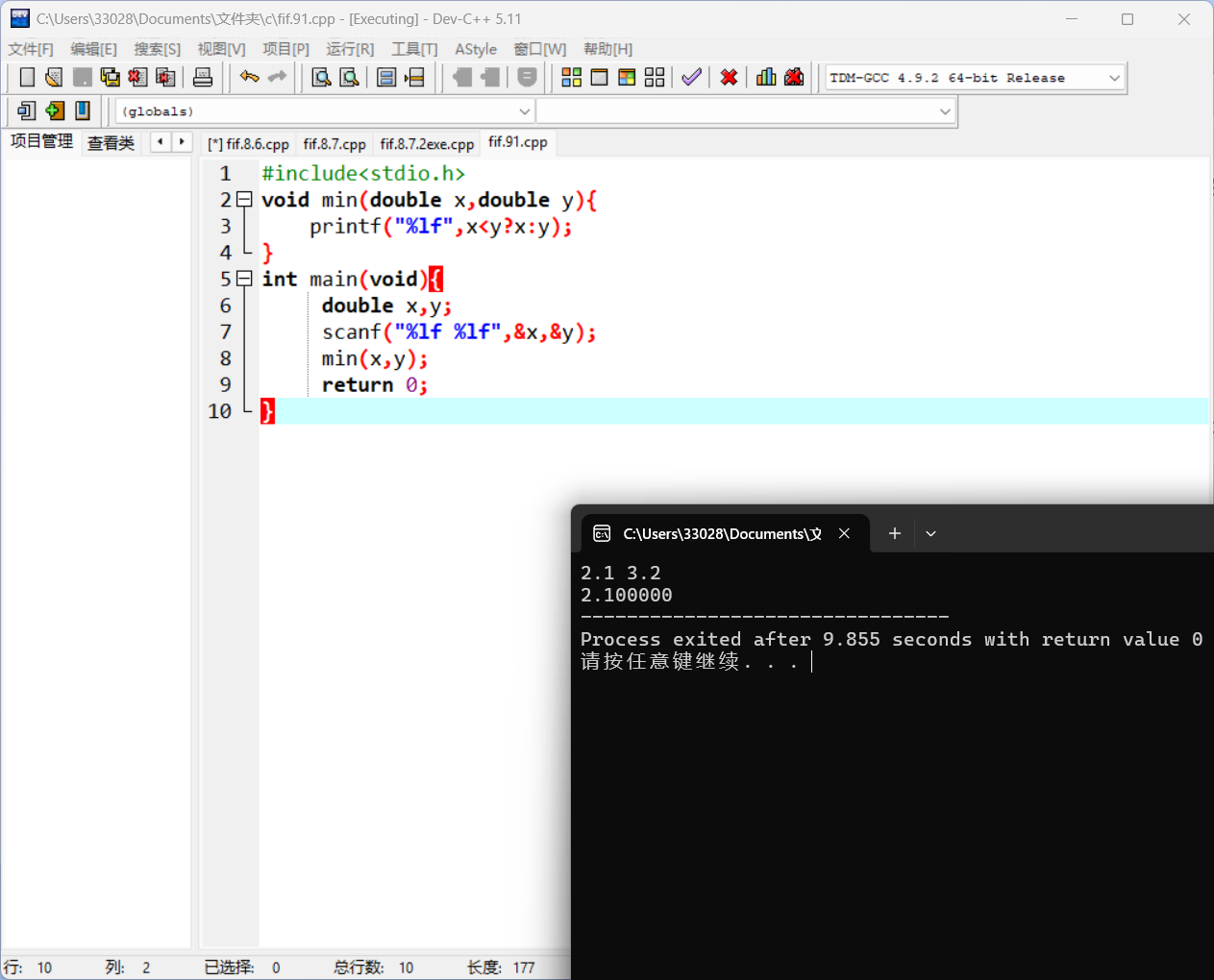This screenshot has height=980, width=1214.
Task: Click the Open file toolbar icon
Action: coord(54,77)
